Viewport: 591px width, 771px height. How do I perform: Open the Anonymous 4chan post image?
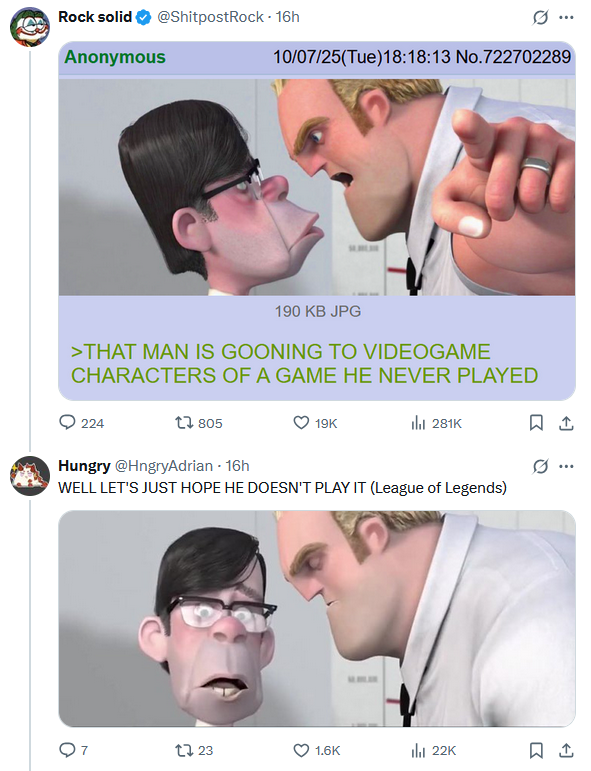click(x=317, y=187)
